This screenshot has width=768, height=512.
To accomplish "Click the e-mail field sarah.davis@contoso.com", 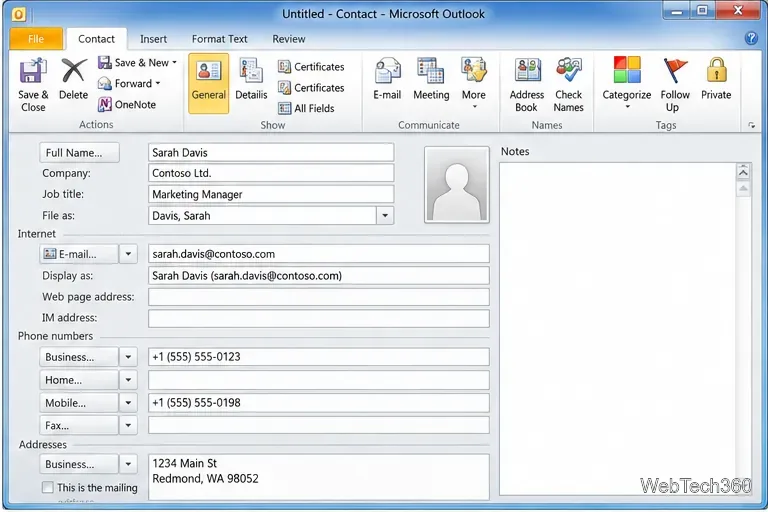I will click(319, 254).
